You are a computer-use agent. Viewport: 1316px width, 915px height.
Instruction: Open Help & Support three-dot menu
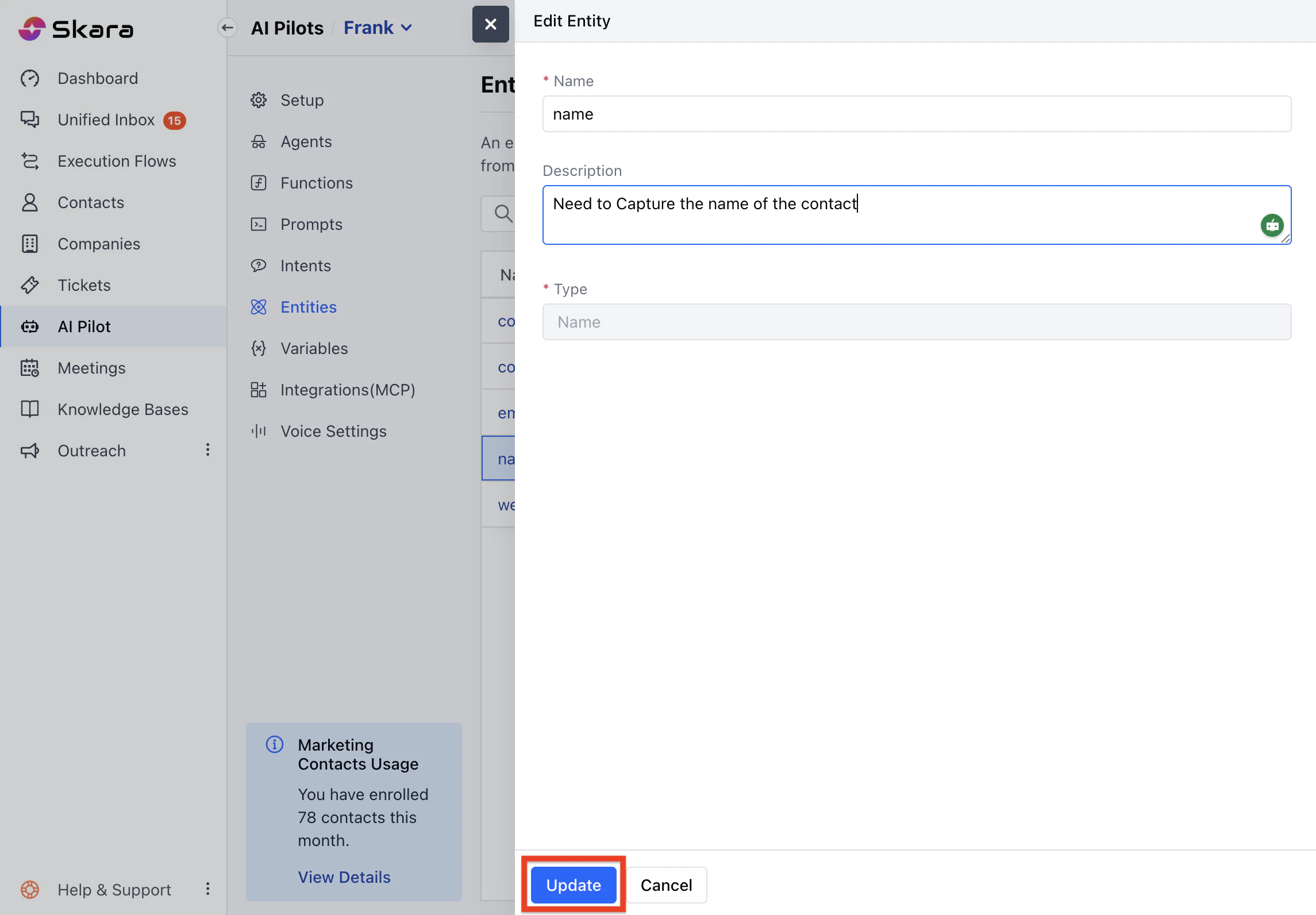pyautogui.click(x=208, y=889)
